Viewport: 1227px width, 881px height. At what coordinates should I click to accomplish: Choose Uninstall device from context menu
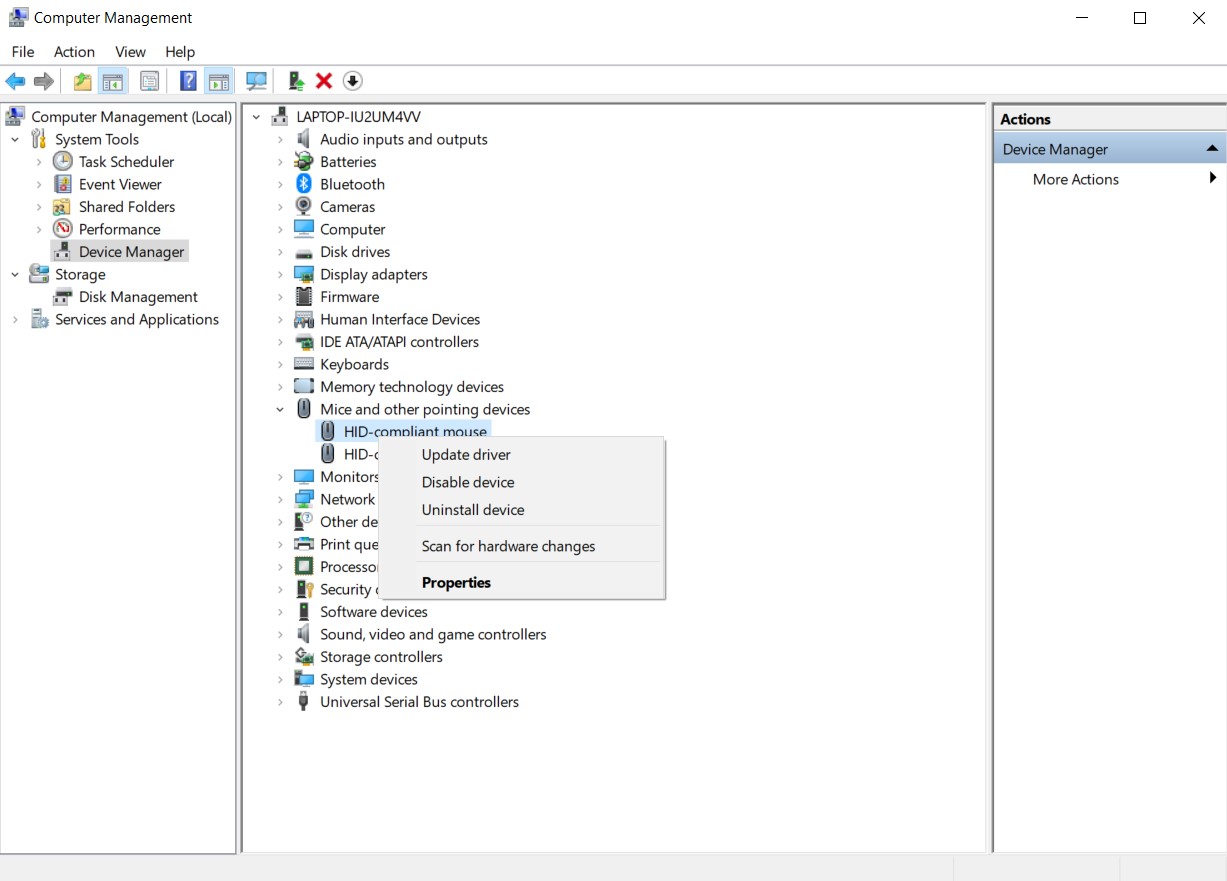pos(473,509)
